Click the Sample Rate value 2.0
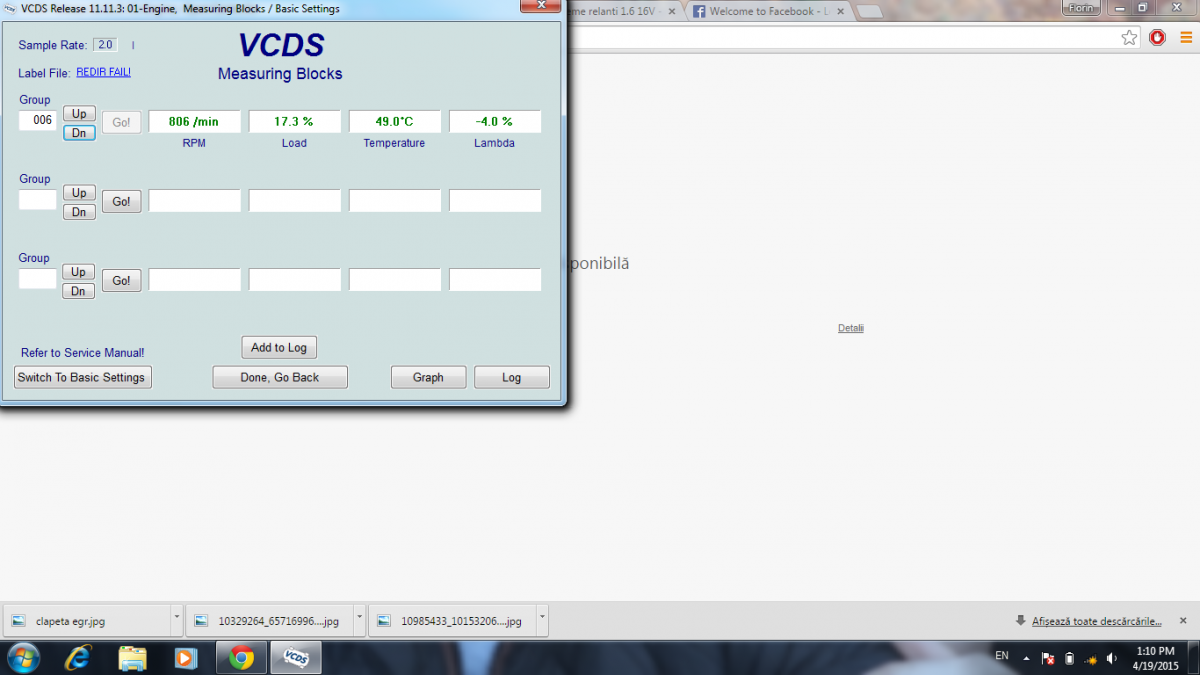 (106, 45)
